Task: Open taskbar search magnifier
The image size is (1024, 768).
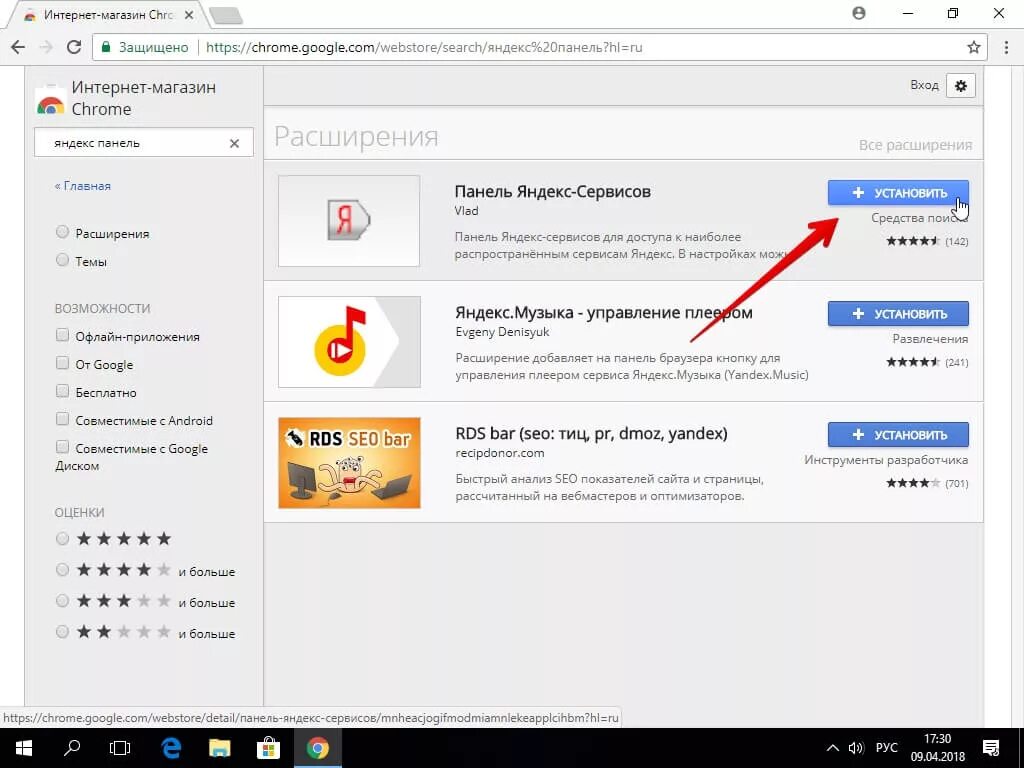Action: pyautogui.click(x=72, y=748)
